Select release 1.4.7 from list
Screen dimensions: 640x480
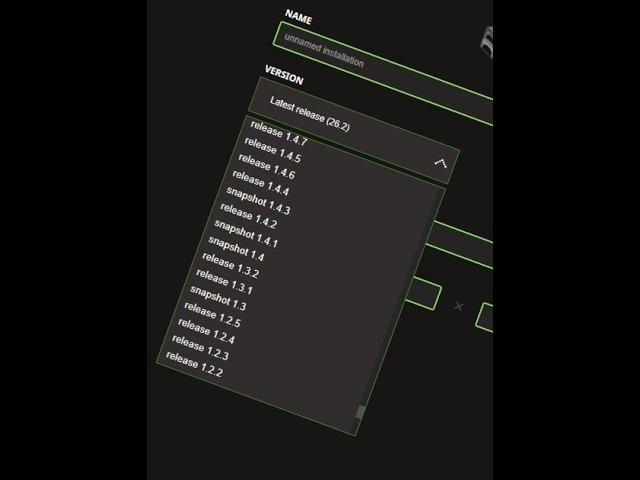pos(279,133)
